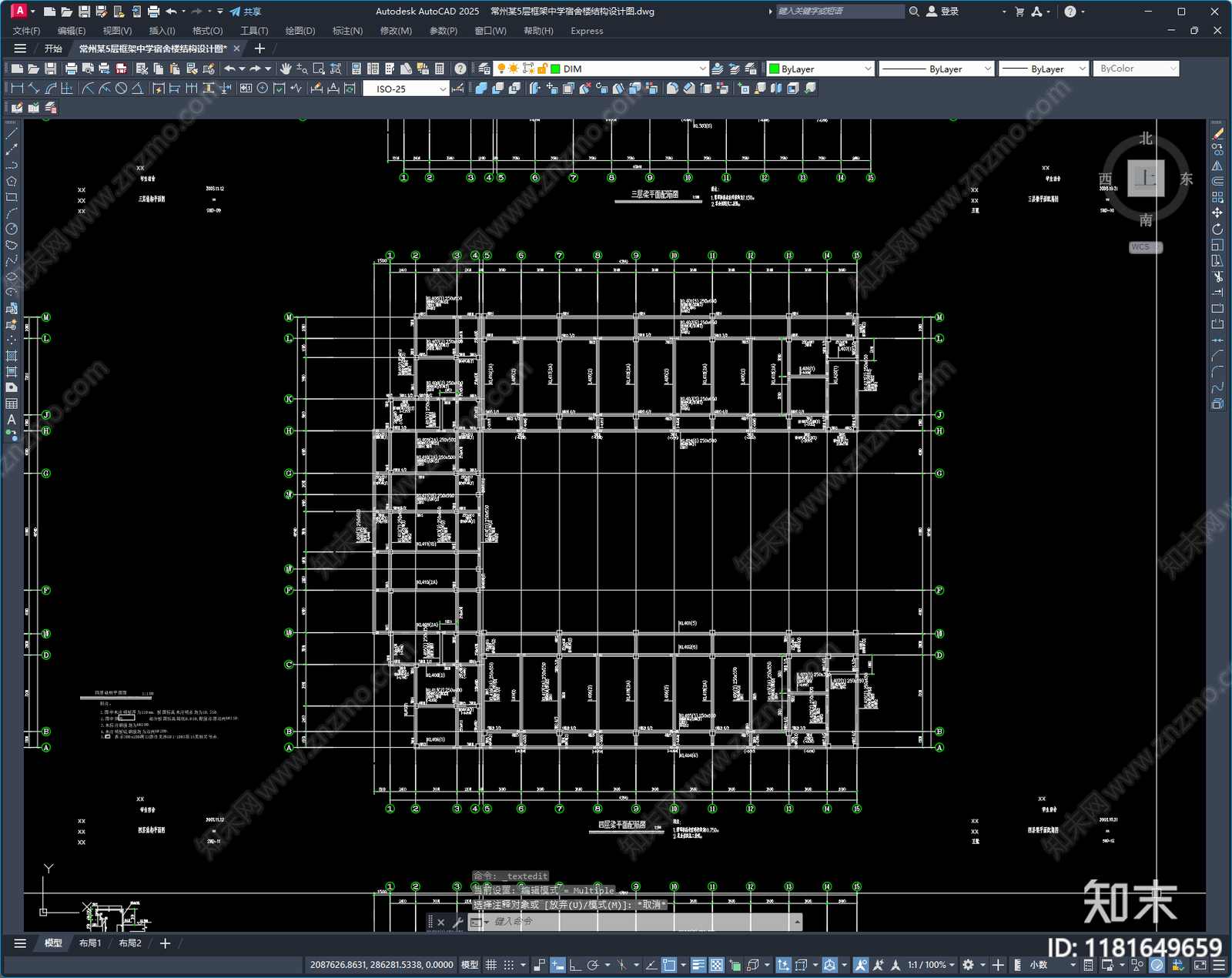Image resolution: width=1232 pixels, height=978 pixels.
Task: Toggle layer on/off lightbulb icon
Action: click(x=501, y=69)
